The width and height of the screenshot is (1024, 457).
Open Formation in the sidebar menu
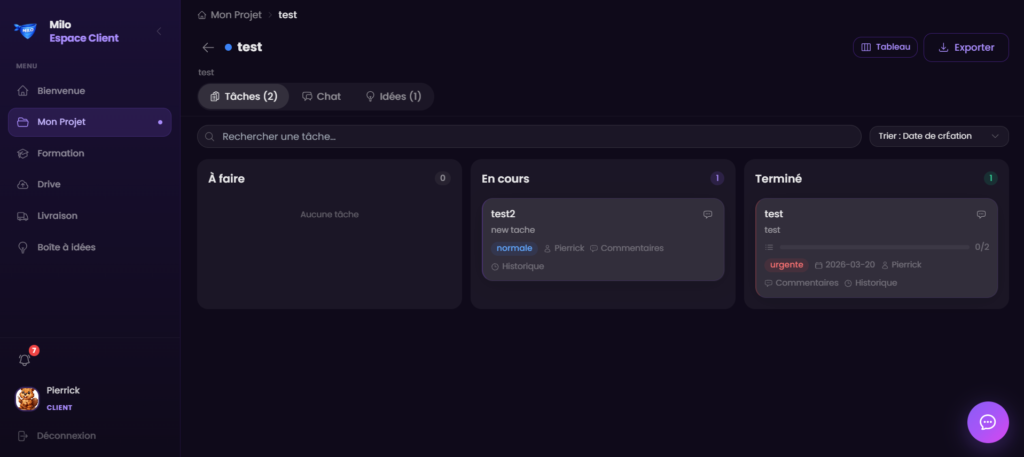click(x=61, y=153)
